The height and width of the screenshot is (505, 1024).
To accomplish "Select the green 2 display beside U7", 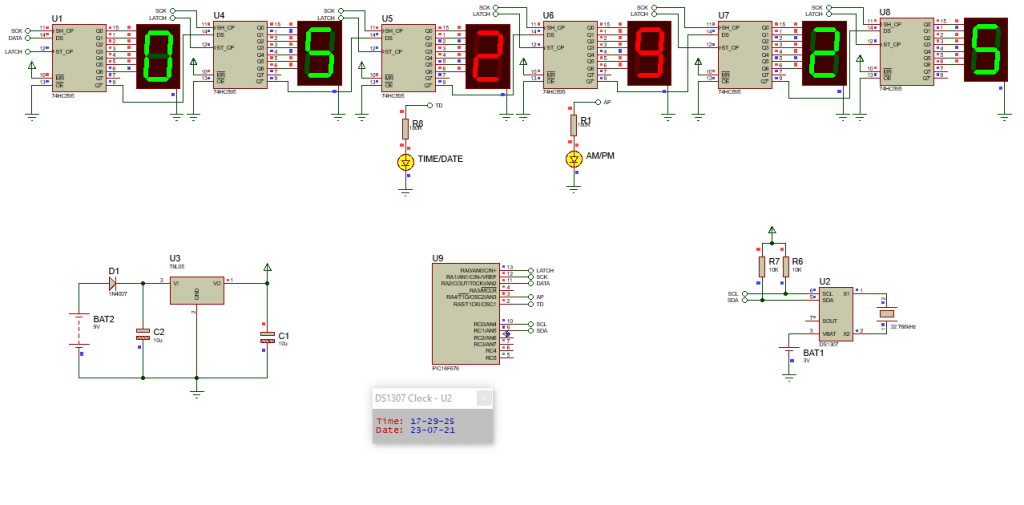I will [824, 53].
